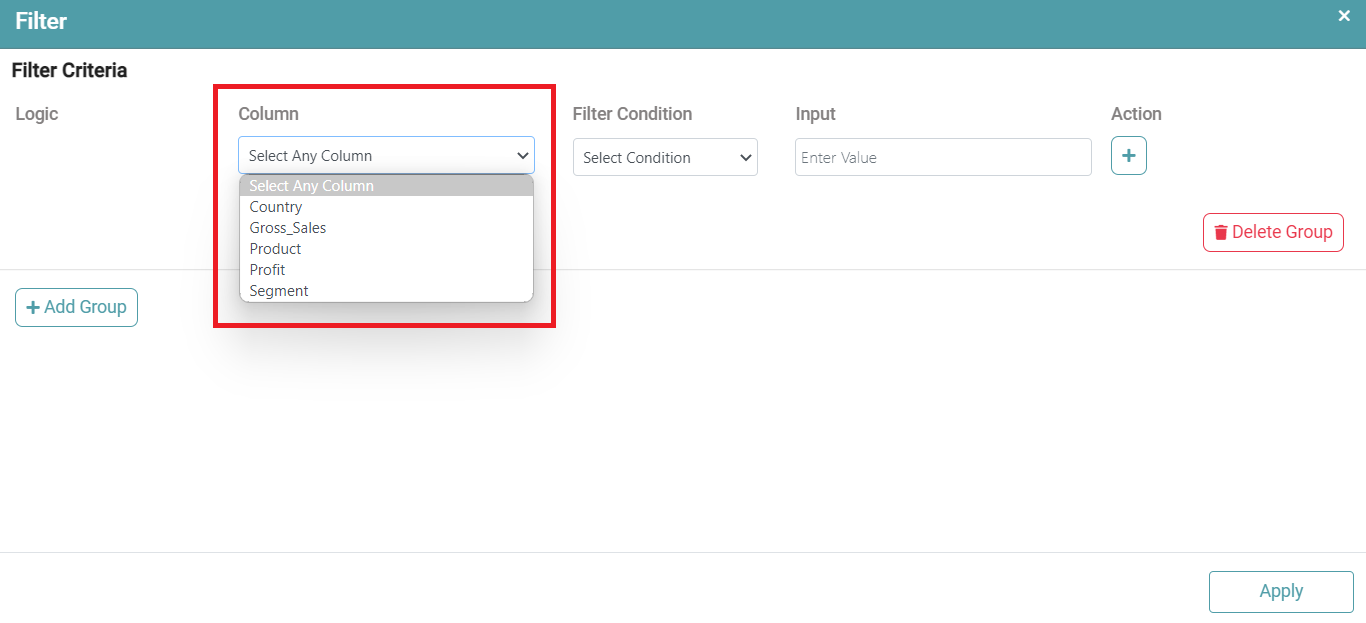Click the Filter Criteria heading
Viewport: 1366px width, 623px height.
tap(69, 71)
